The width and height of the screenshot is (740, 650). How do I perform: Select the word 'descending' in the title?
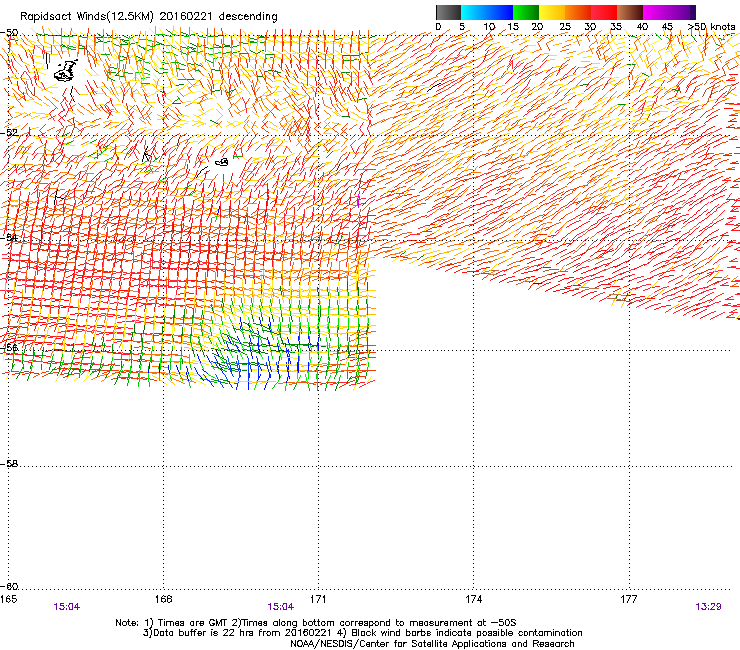click(248, 17)
